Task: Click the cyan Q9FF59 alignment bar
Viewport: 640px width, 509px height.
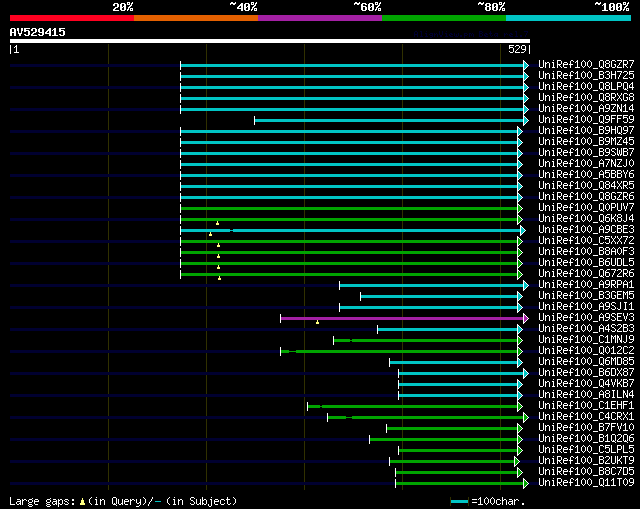Action: 389,120
